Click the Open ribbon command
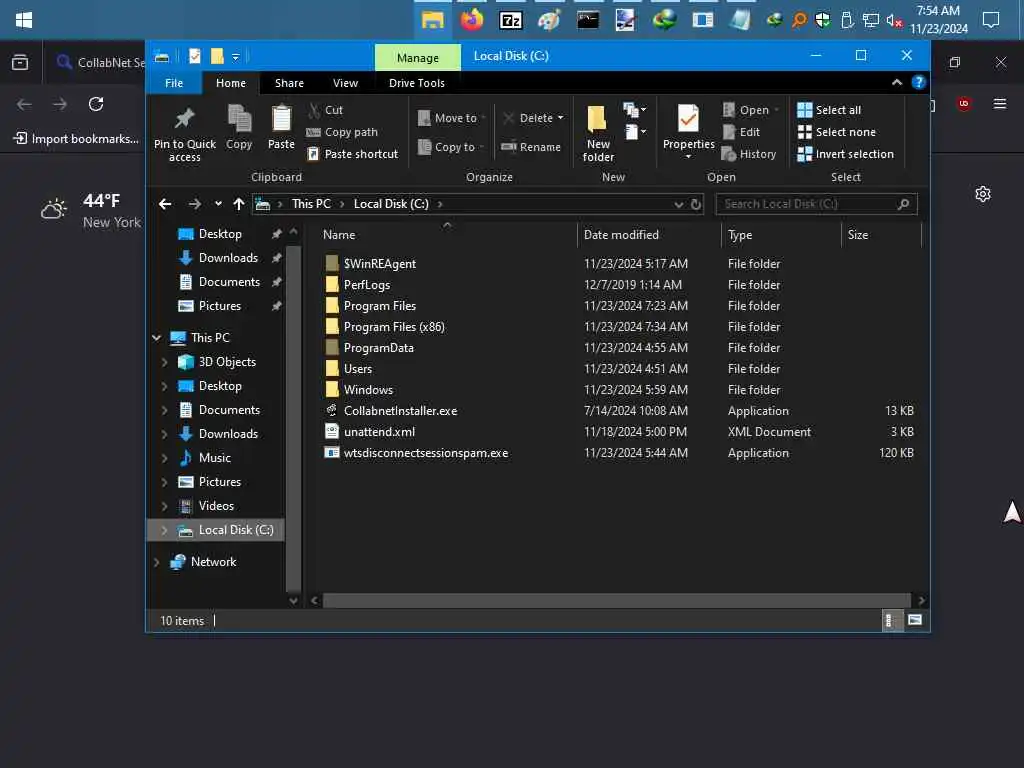 [750, 110]
